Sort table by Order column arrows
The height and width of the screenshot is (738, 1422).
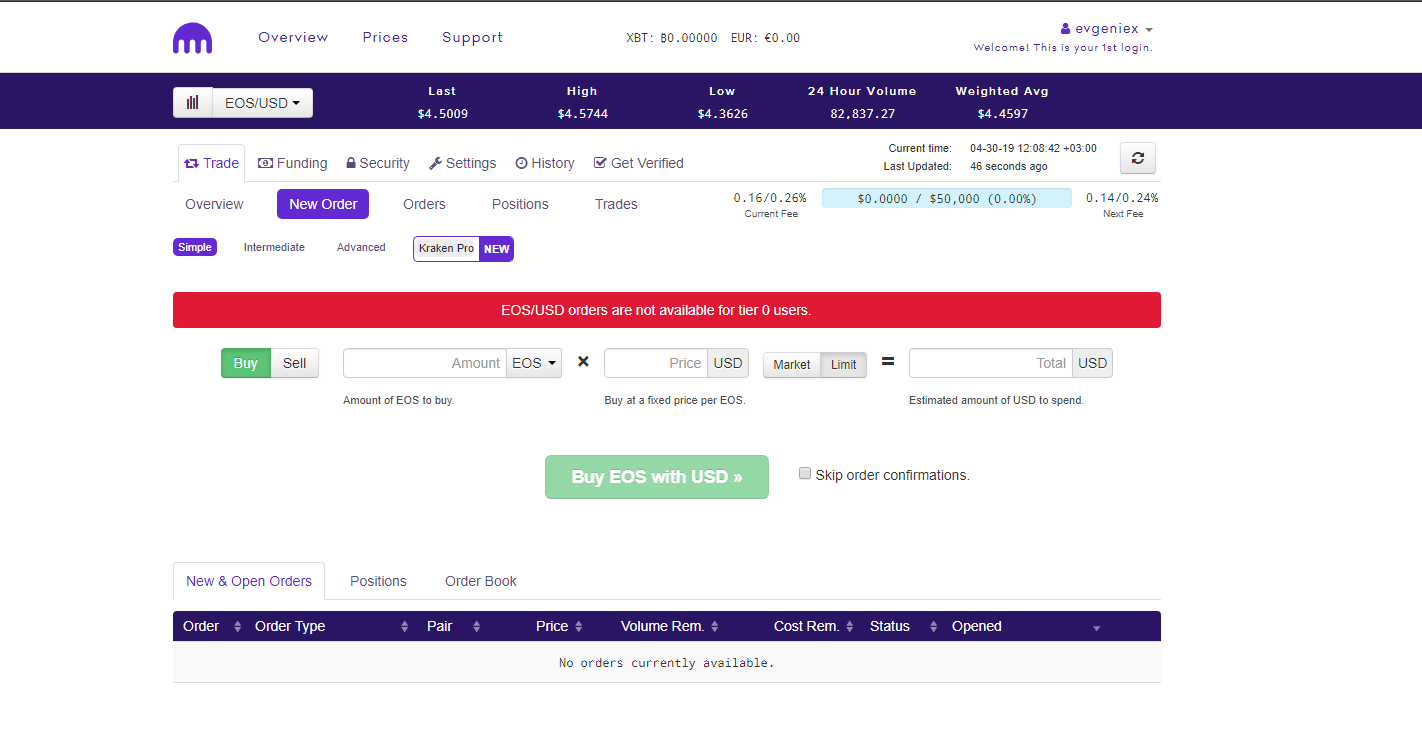click(238, 627)
